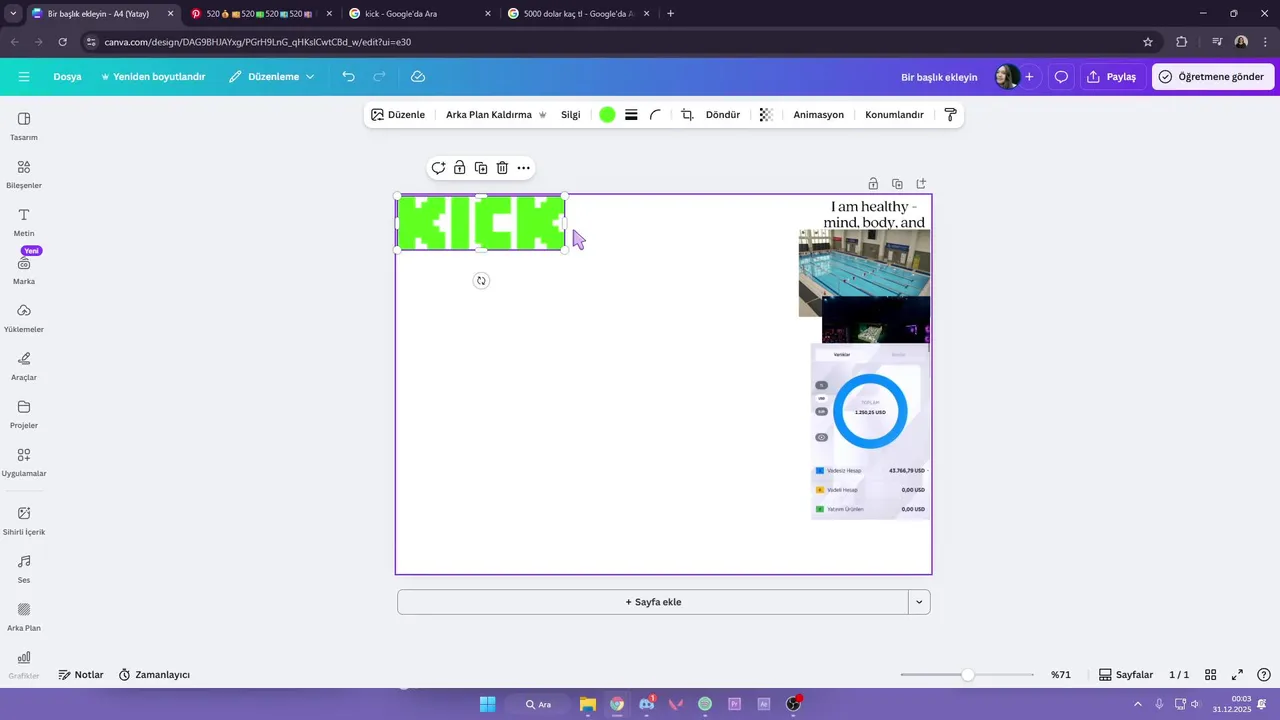The width and height of the screenshot is (1280, 720).
Task: Open the comments speech bubble
Action: tap(1061, 77)
